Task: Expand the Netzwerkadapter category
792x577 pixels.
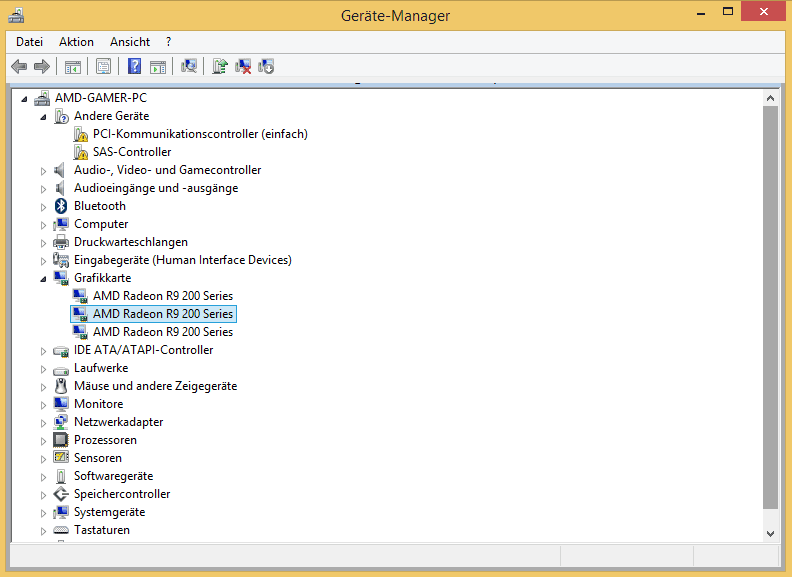Action: (43, 423)
